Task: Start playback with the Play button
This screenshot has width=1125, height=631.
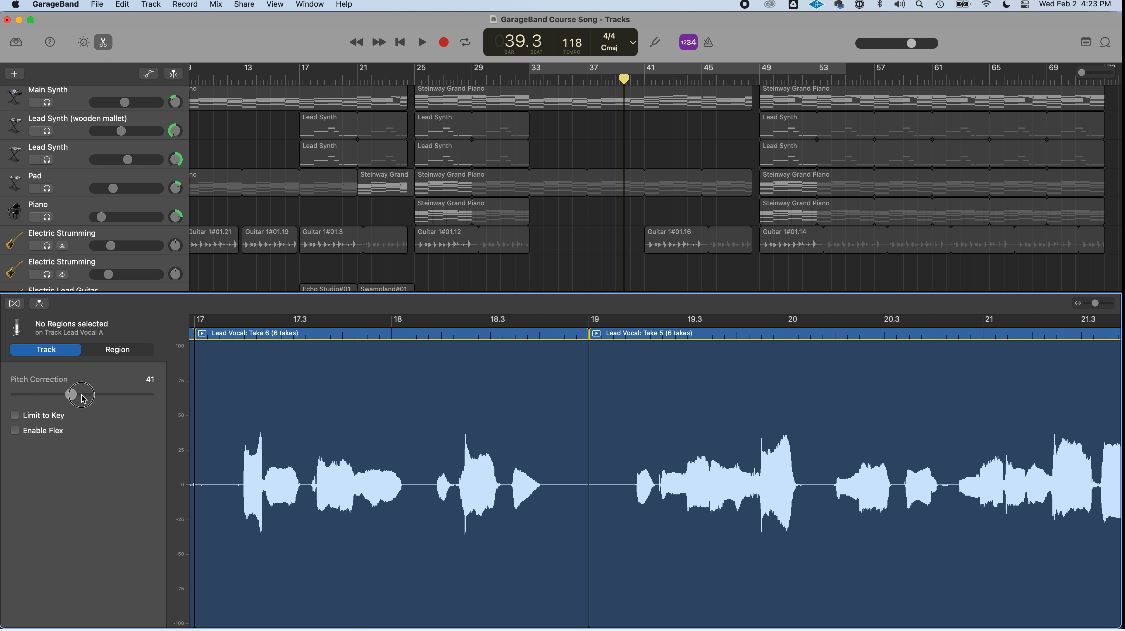Action: tap(422, 42)
